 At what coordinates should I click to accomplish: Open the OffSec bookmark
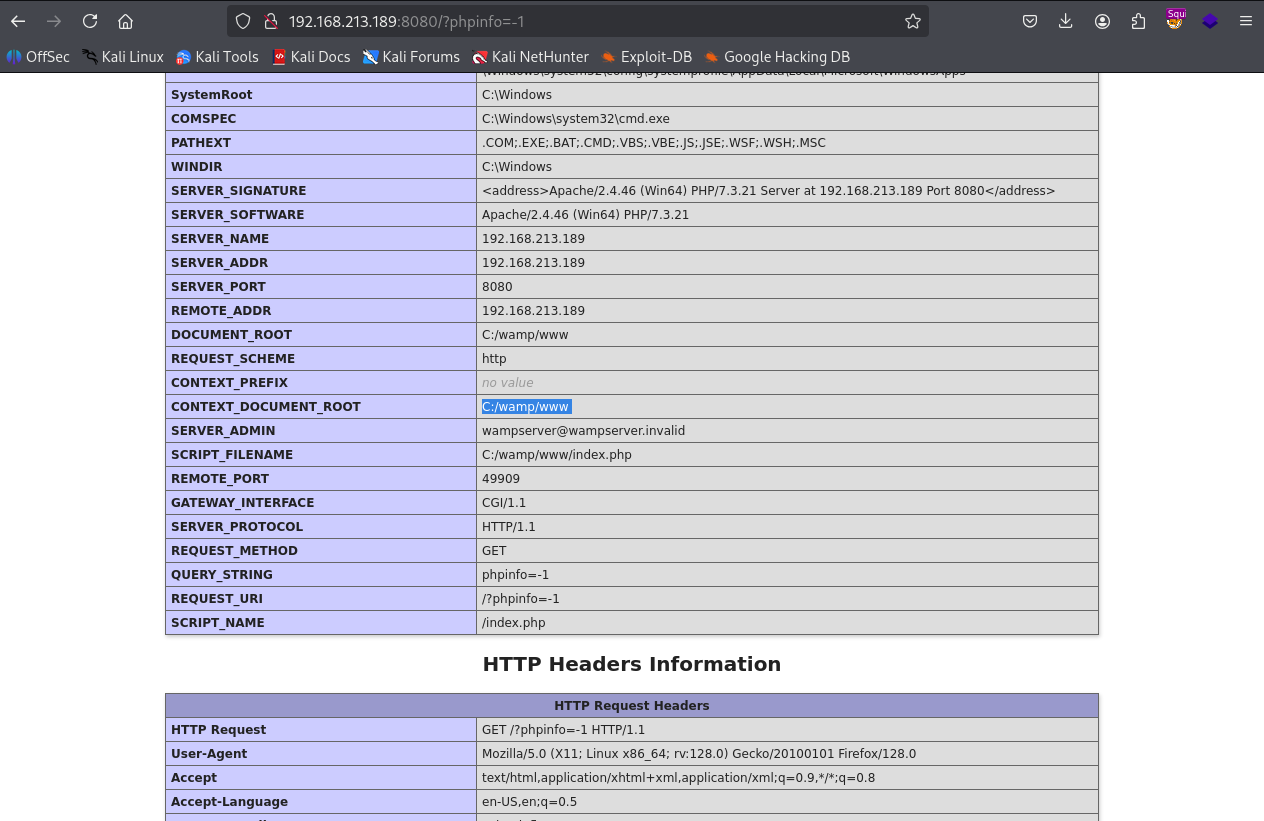(x=38, y=57)
